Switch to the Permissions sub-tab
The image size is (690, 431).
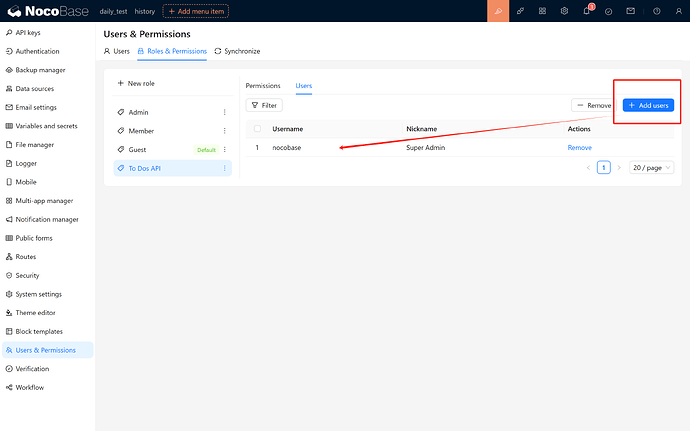point(263,85)
